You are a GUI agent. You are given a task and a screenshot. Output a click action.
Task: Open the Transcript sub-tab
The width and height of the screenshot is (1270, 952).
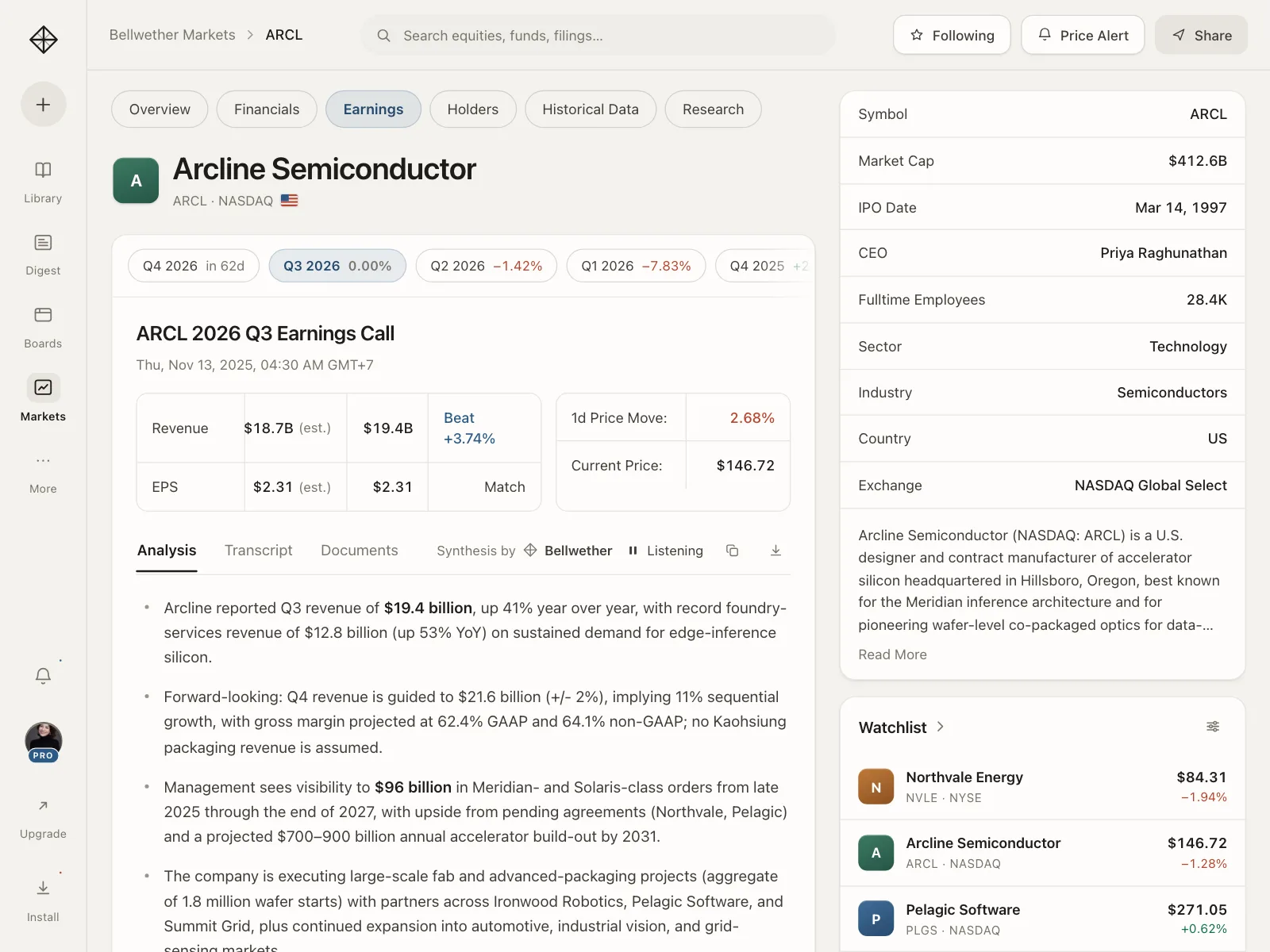[x=259, y=551]
